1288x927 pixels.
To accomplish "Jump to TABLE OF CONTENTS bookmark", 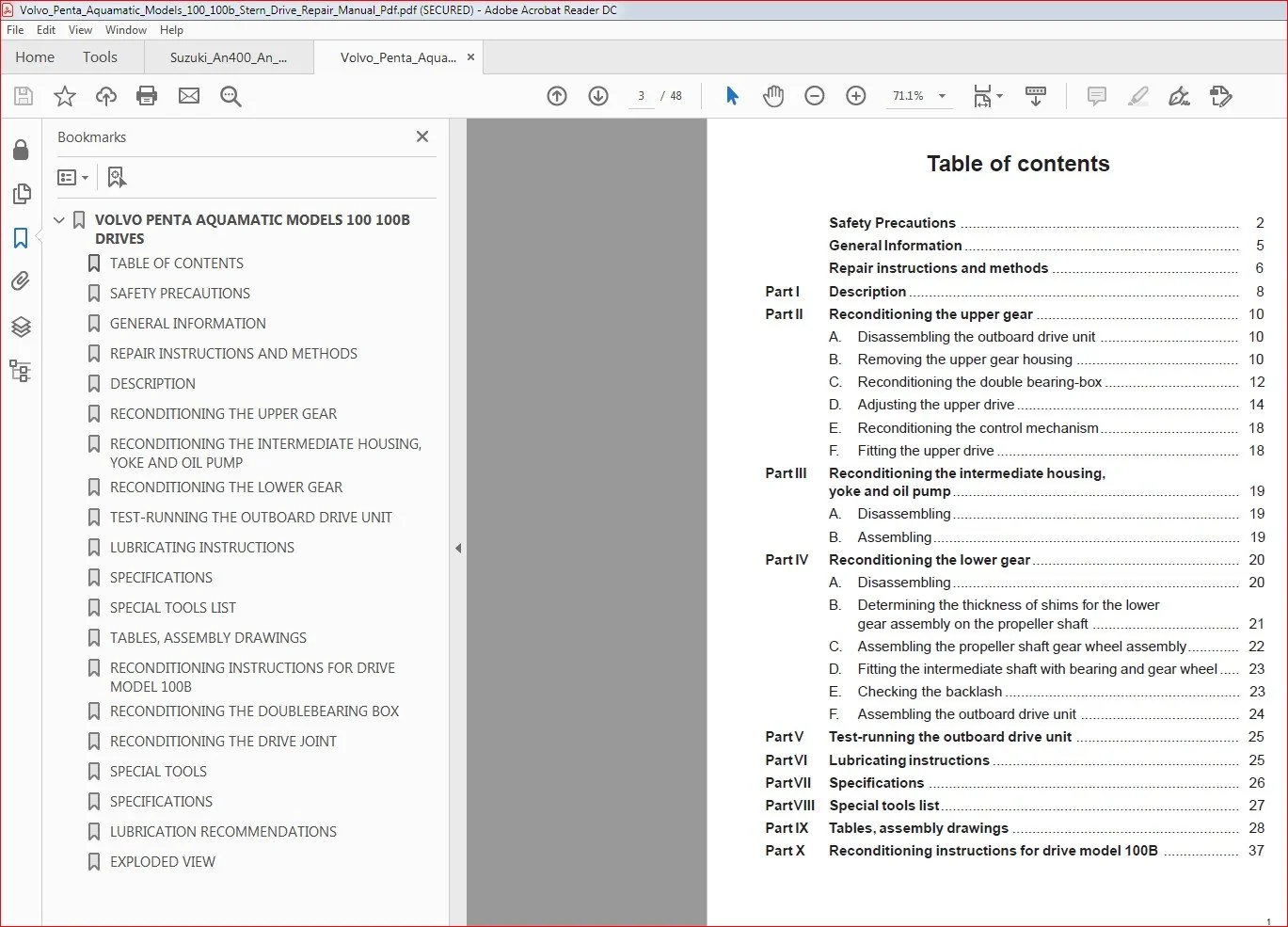I will click(177, 264).
